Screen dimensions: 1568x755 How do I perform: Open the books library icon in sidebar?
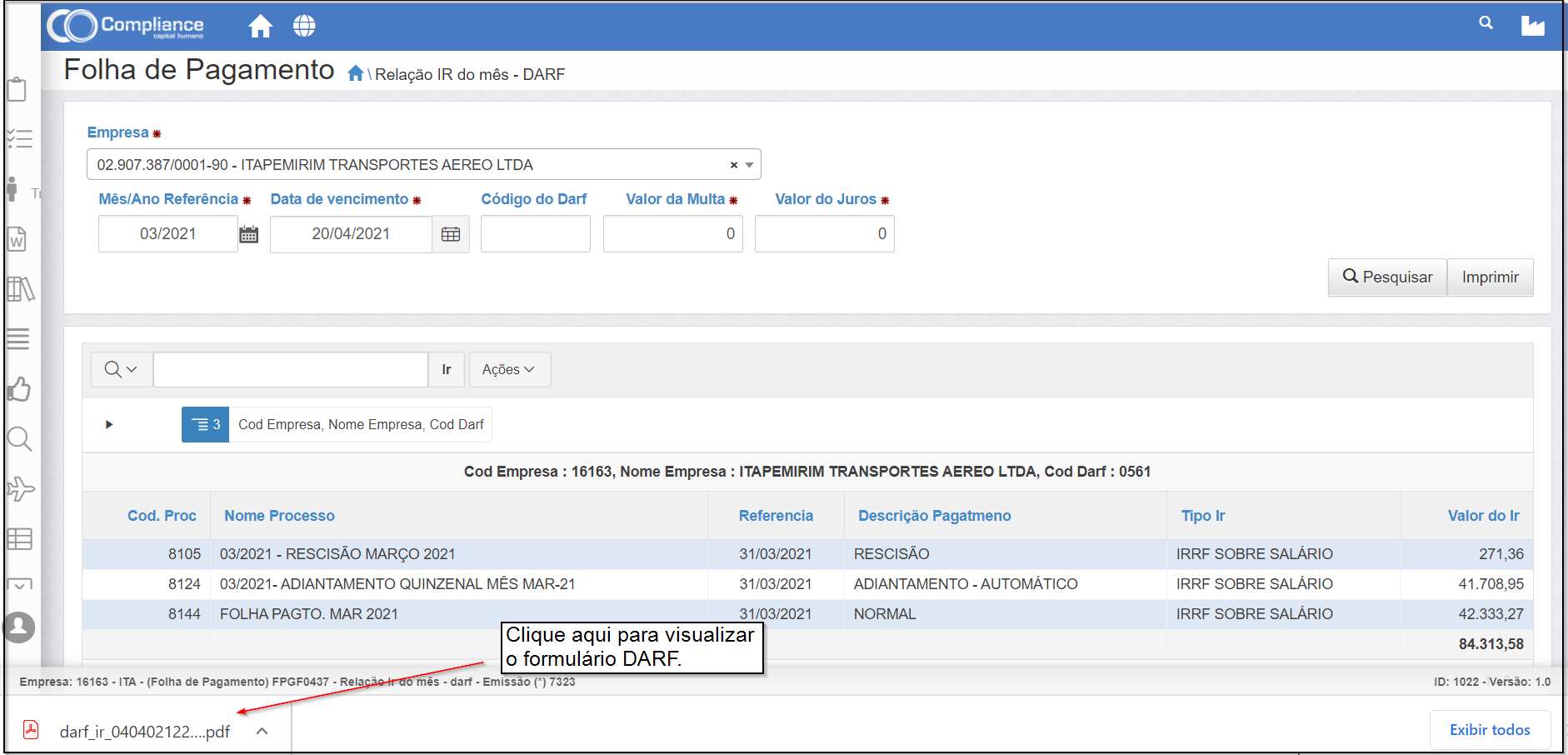(20, 289)
